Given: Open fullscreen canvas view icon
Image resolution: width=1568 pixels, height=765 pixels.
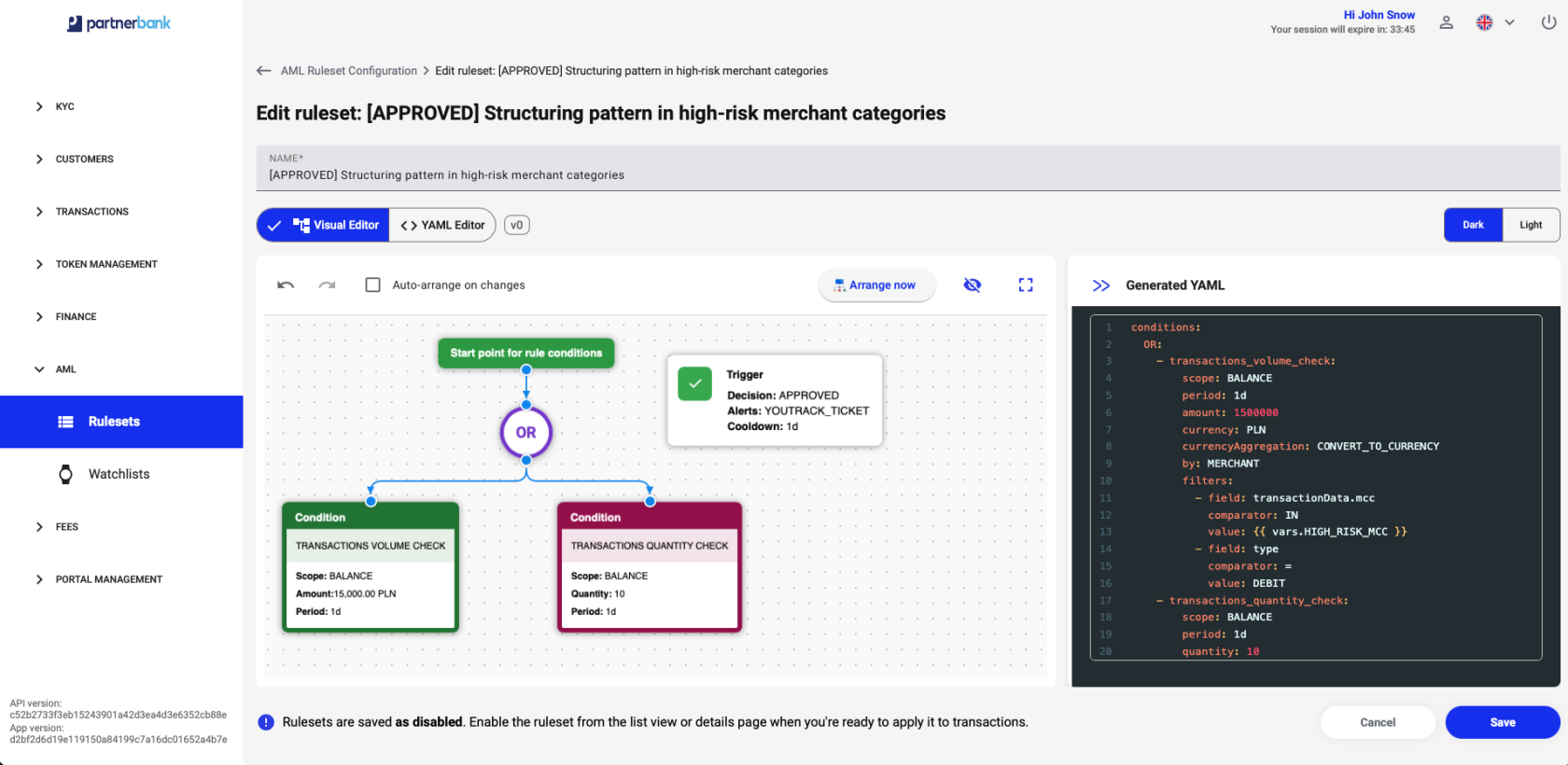Looking at the screenshot, I should [1026, 285].
